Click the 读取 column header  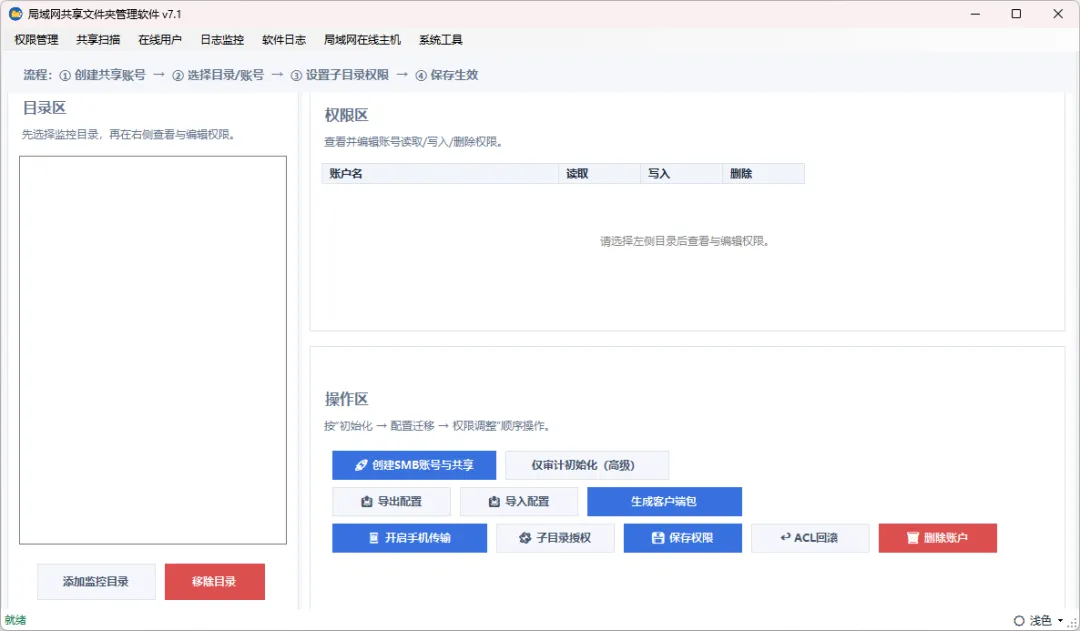point(599,174)
